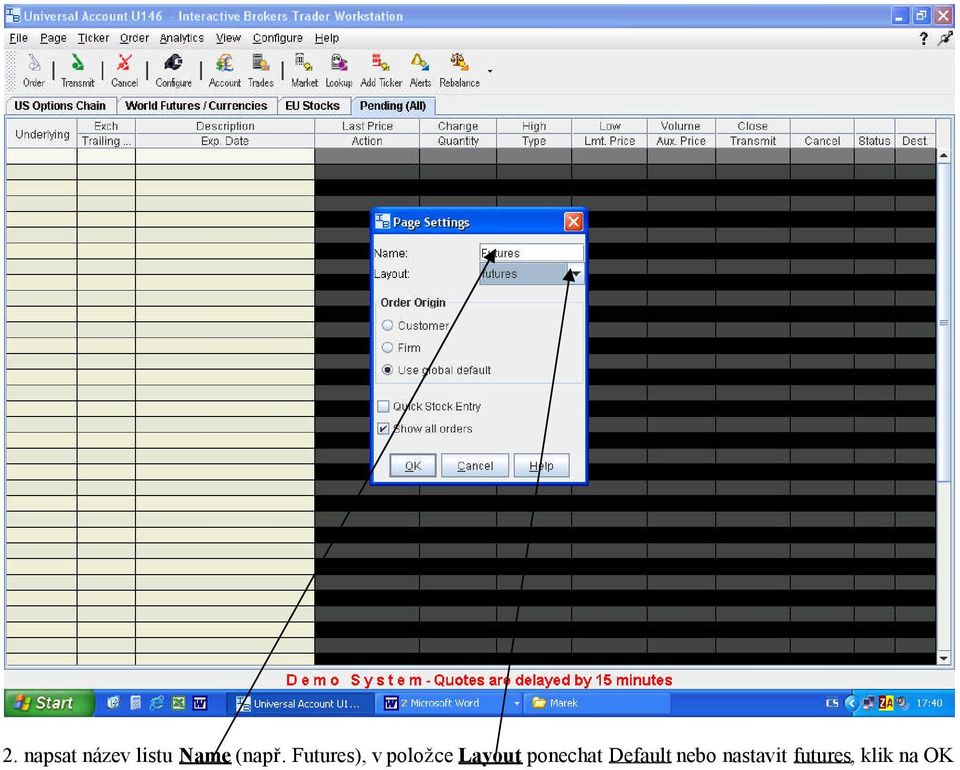960x770 pixels.
Task: Click the Rebalance scales toolbar icon
Action: (459, 70)
